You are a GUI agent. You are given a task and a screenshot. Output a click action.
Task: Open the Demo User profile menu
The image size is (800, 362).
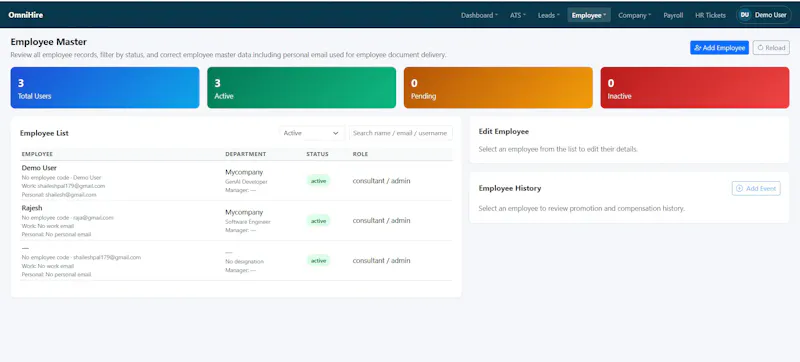coord(763,15)
